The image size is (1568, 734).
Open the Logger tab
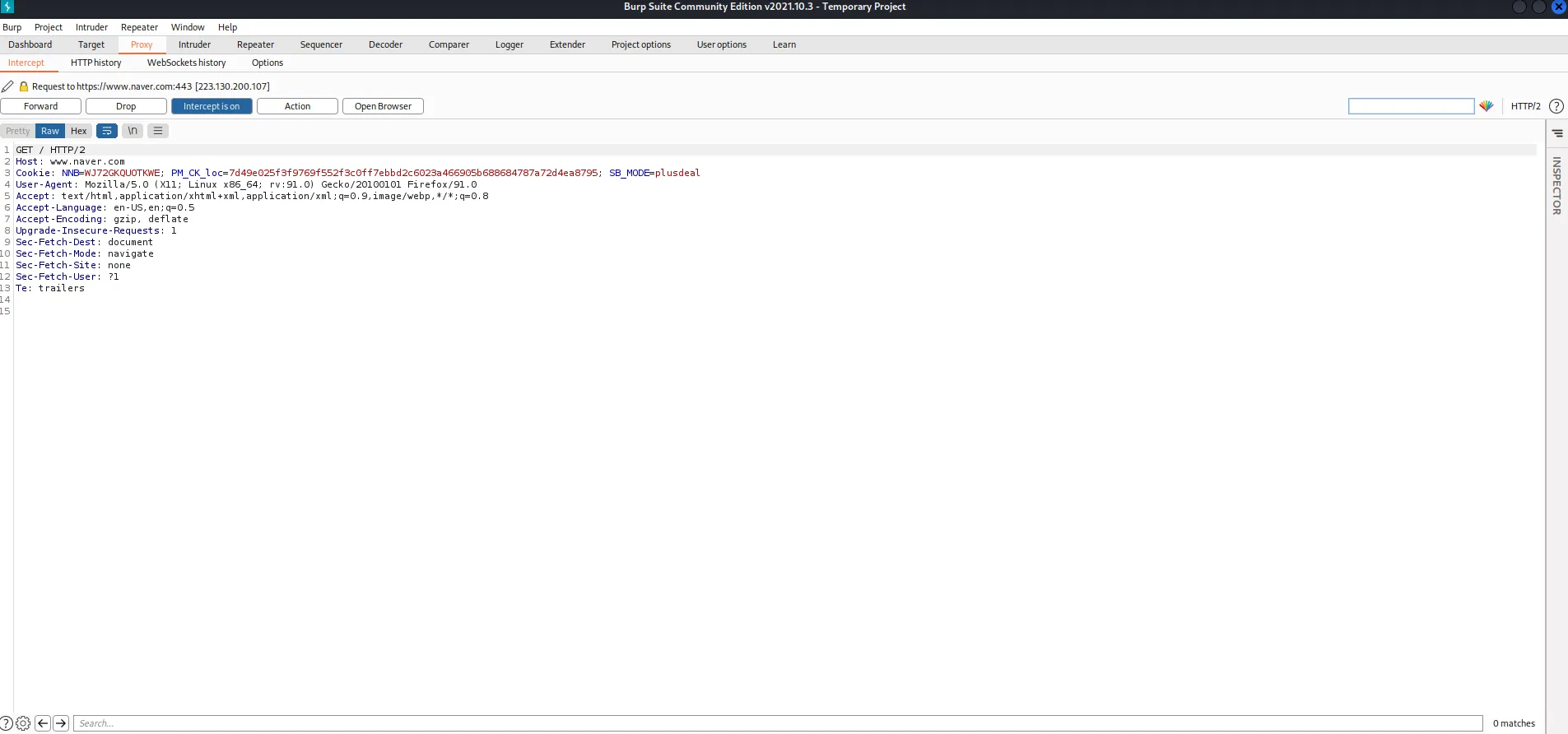pyautogui.click(x=509, y=44)
